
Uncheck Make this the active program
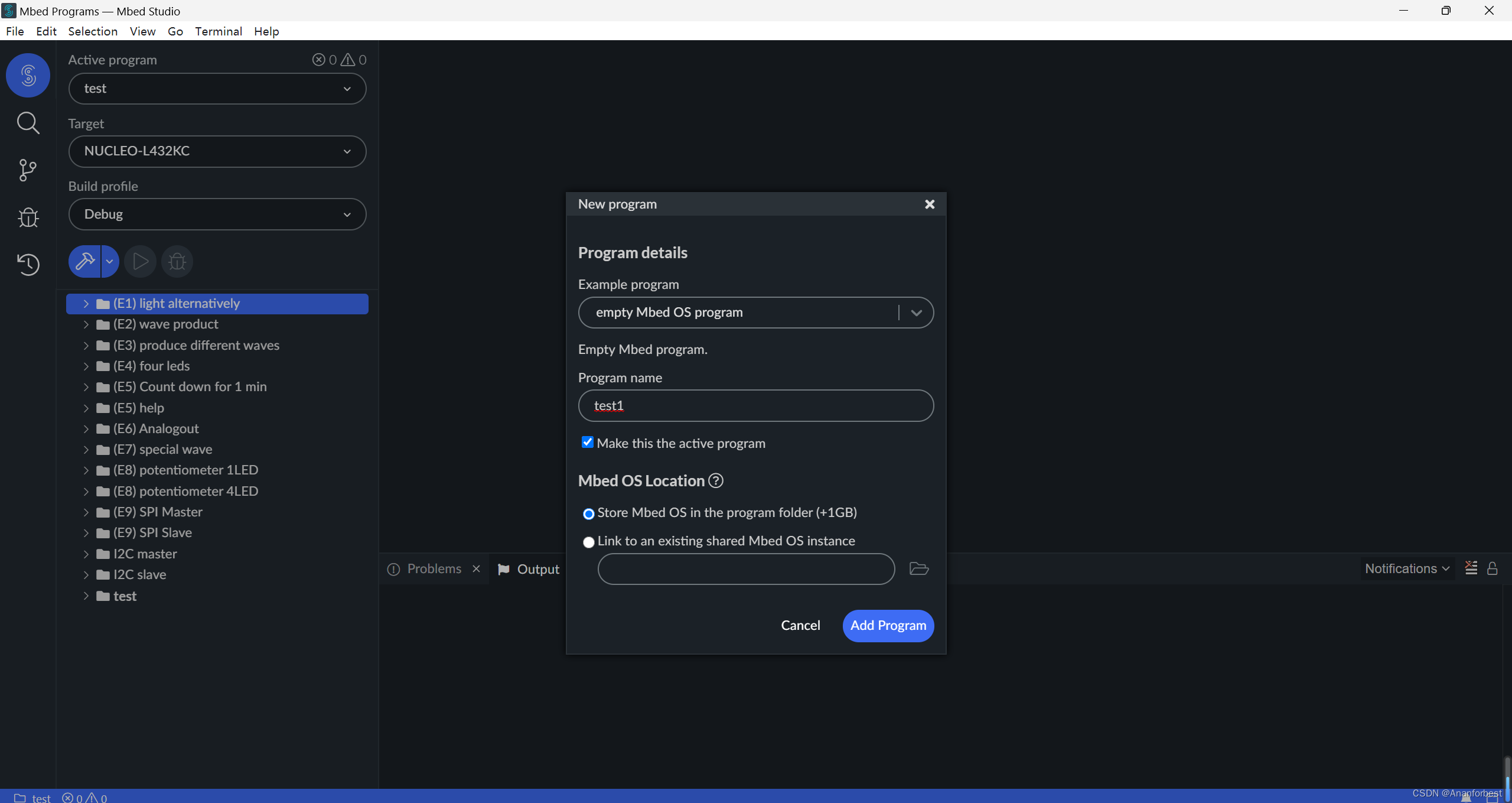[588, 443]
